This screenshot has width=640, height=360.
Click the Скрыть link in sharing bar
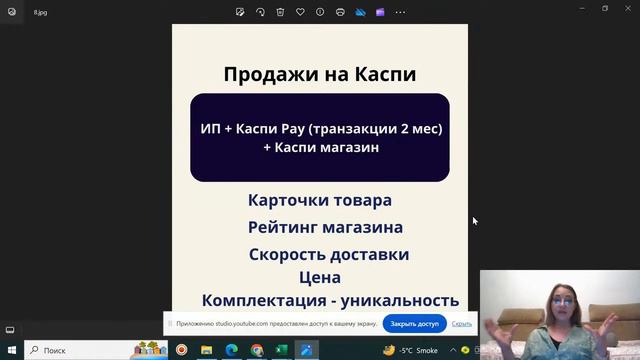(x=462, y=324)
